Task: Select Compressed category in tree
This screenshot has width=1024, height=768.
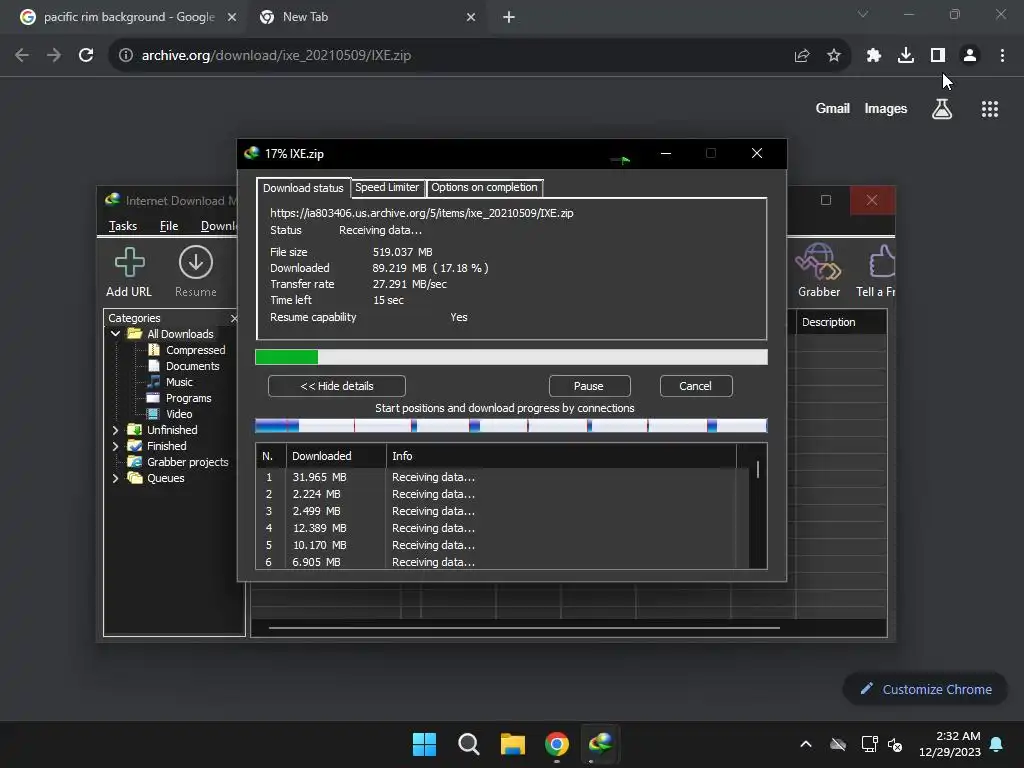Action: coord(195,350)
